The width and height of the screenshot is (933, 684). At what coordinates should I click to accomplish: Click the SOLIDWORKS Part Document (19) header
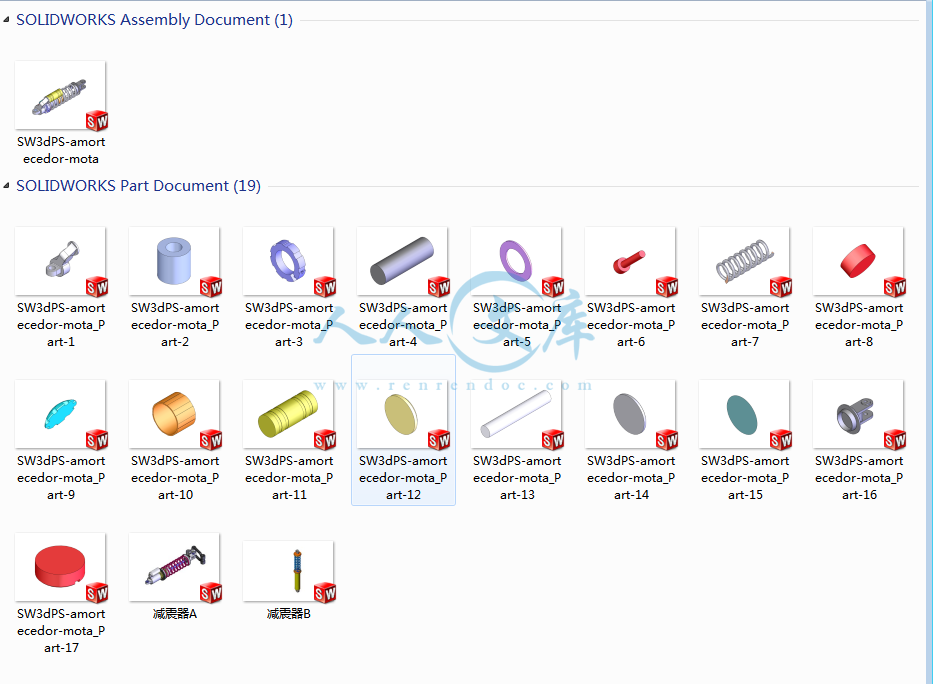coord(138,186)
